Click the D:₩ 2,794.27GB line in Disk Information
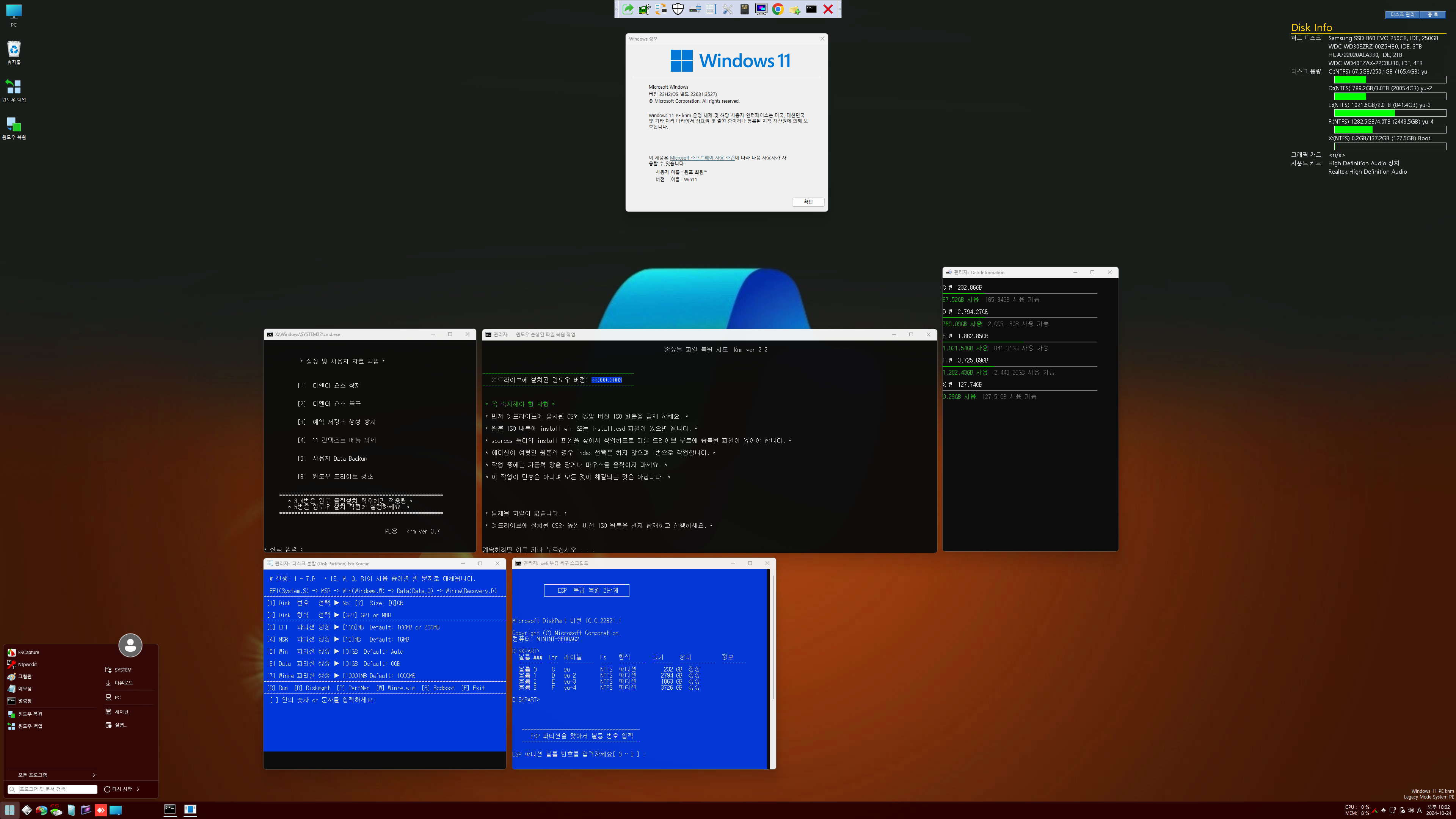 coord(965,312)
